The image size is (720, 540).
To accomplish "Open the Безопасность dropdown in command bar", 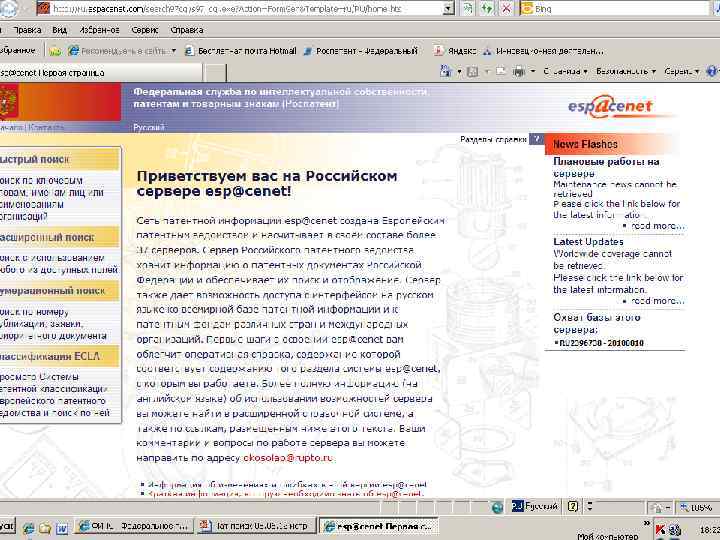I will pyautogui.click(x=625, y=71).
